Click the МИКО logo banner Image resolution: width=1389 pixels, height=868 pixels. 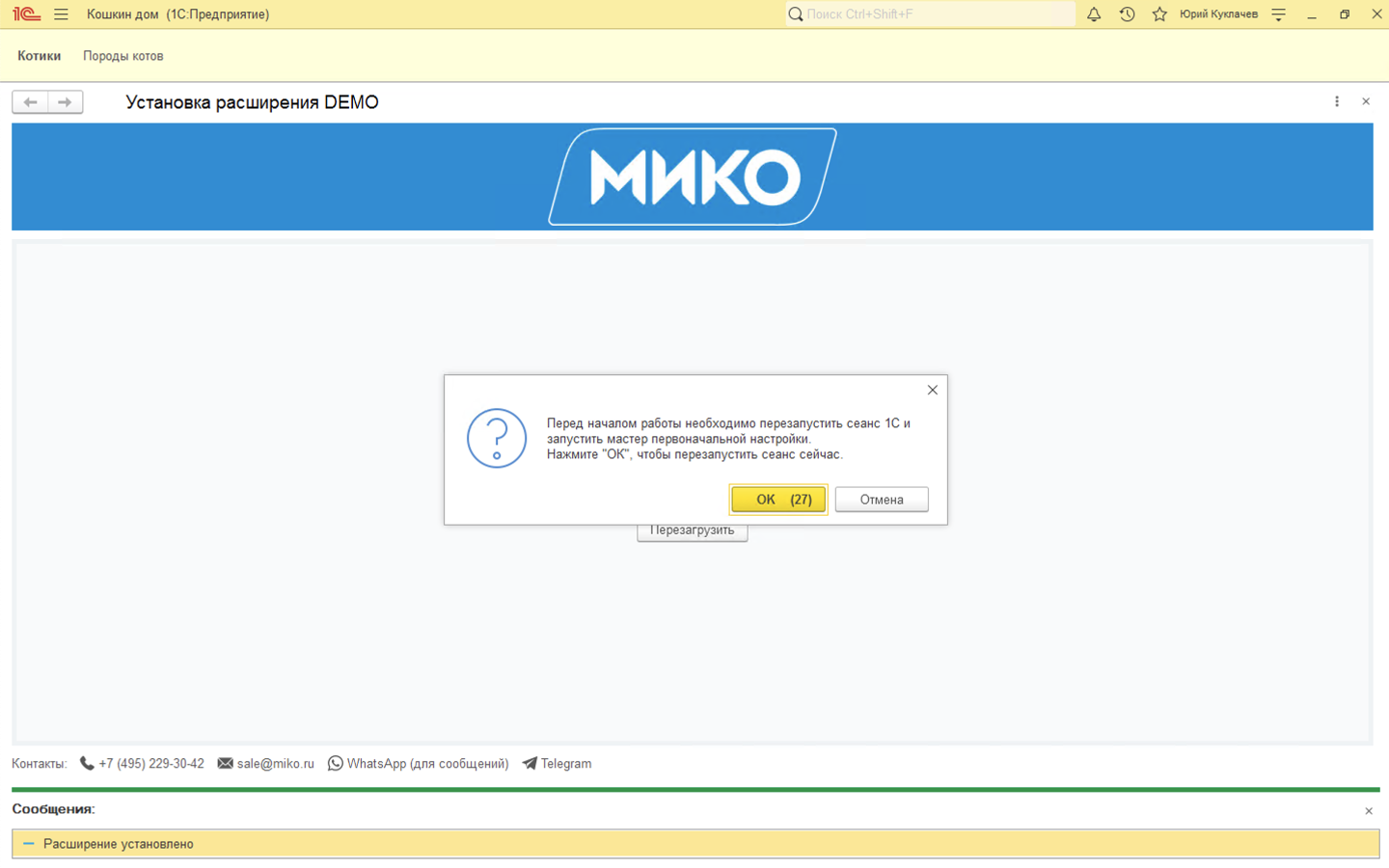click(x=693, y=176)
